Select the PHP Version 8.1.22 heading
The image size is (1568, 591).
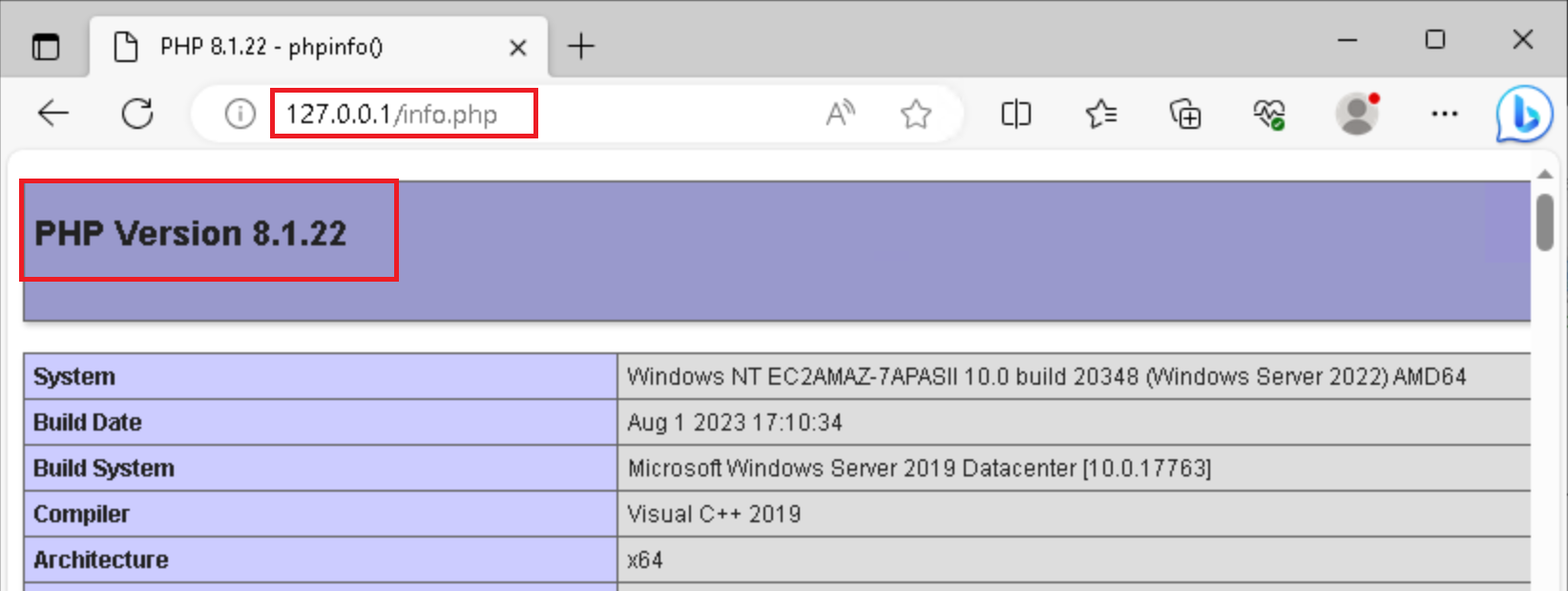point(191,234)
